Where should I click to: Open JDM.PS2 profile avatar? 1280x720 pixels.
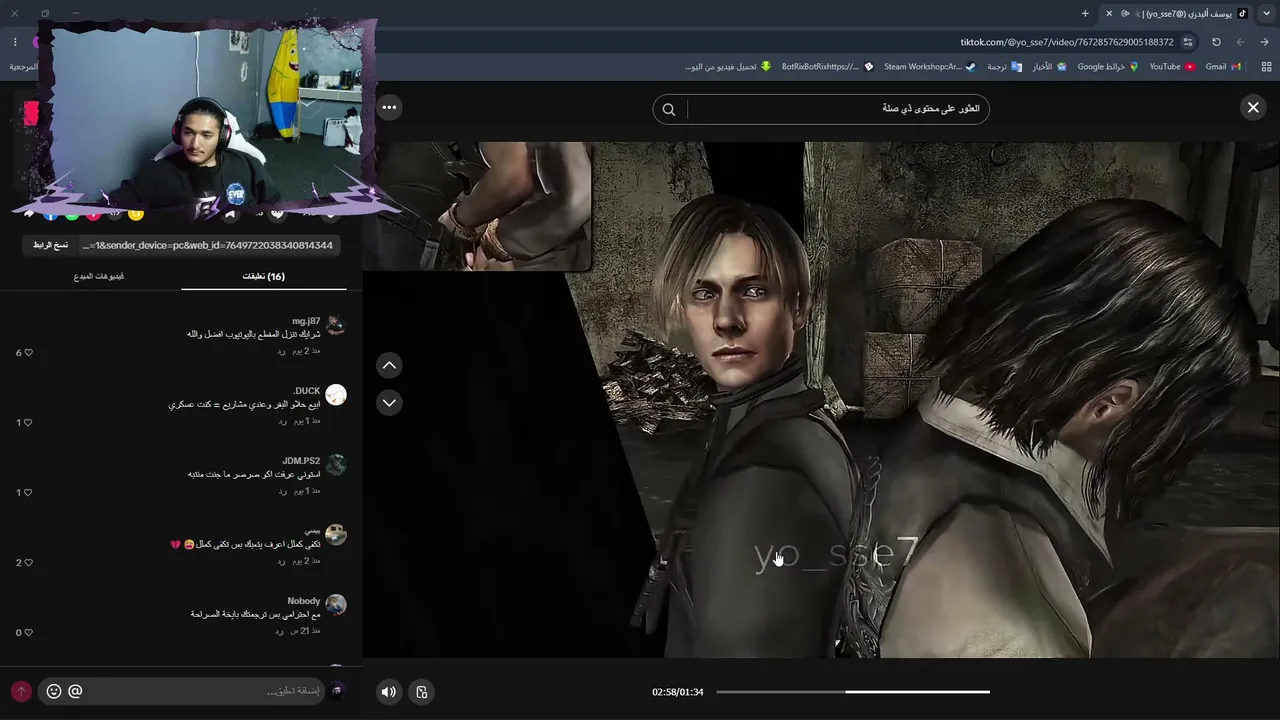point(336,465)
